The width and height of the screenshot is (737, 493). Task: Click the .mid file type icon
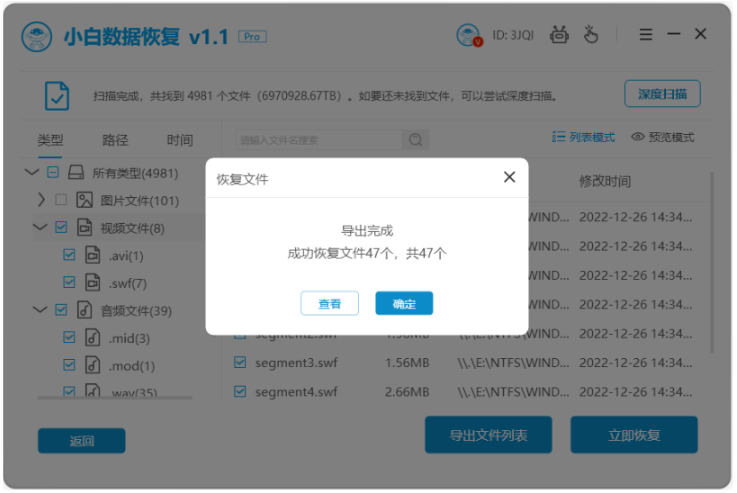(93, 337)
